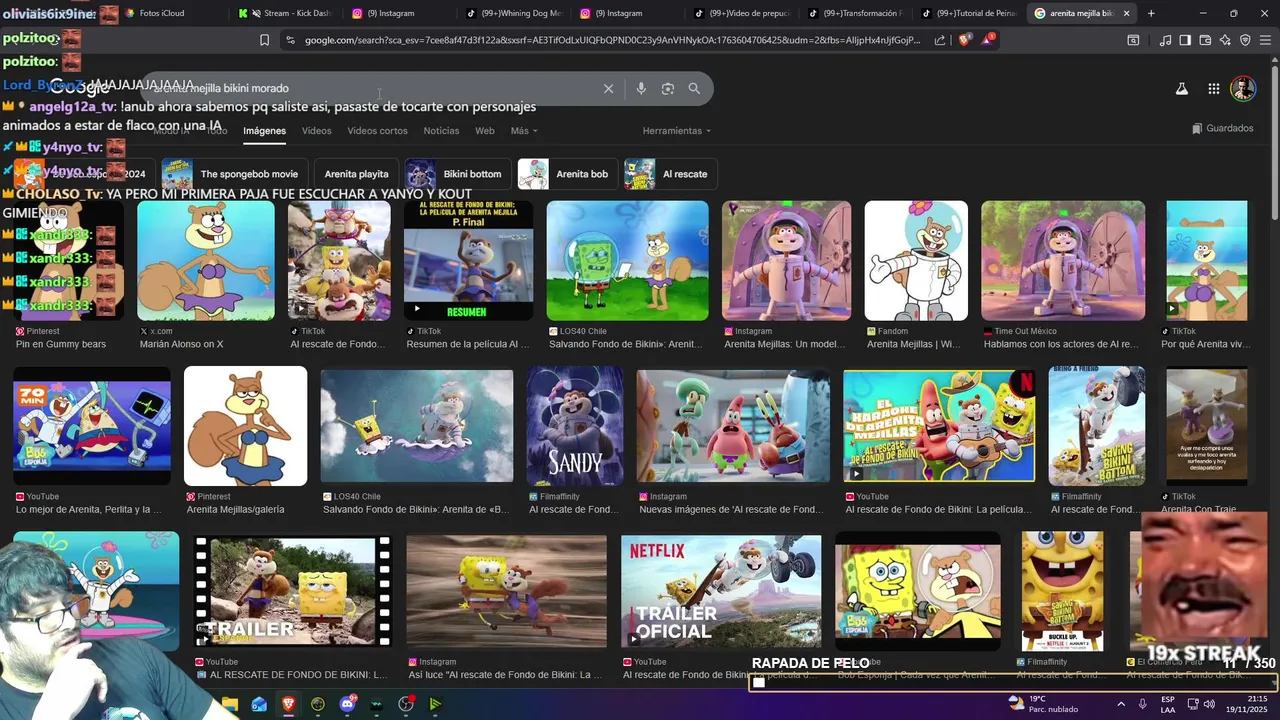Open the Arenita Mejillas Fandom image
The width and height of the screenshot is (1280, 720).
pos(916,261)
